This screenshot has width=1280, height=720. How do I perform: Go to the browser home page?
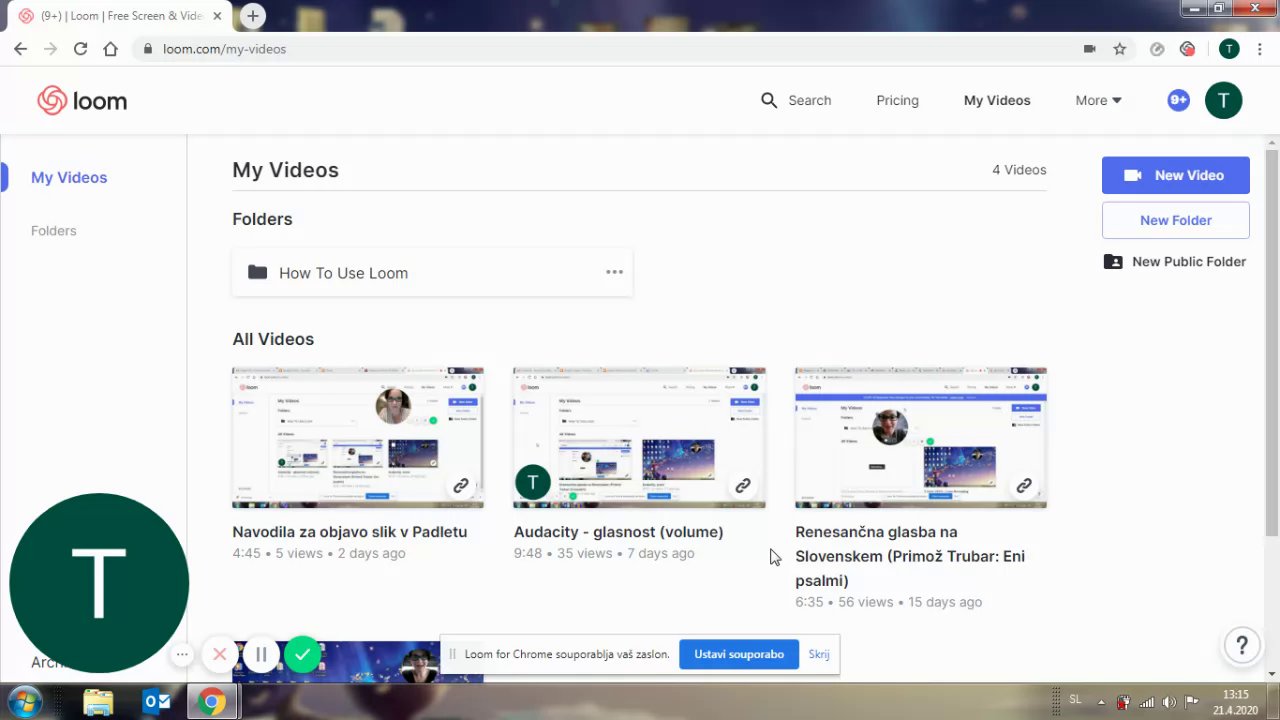click(x=110, y=49)
